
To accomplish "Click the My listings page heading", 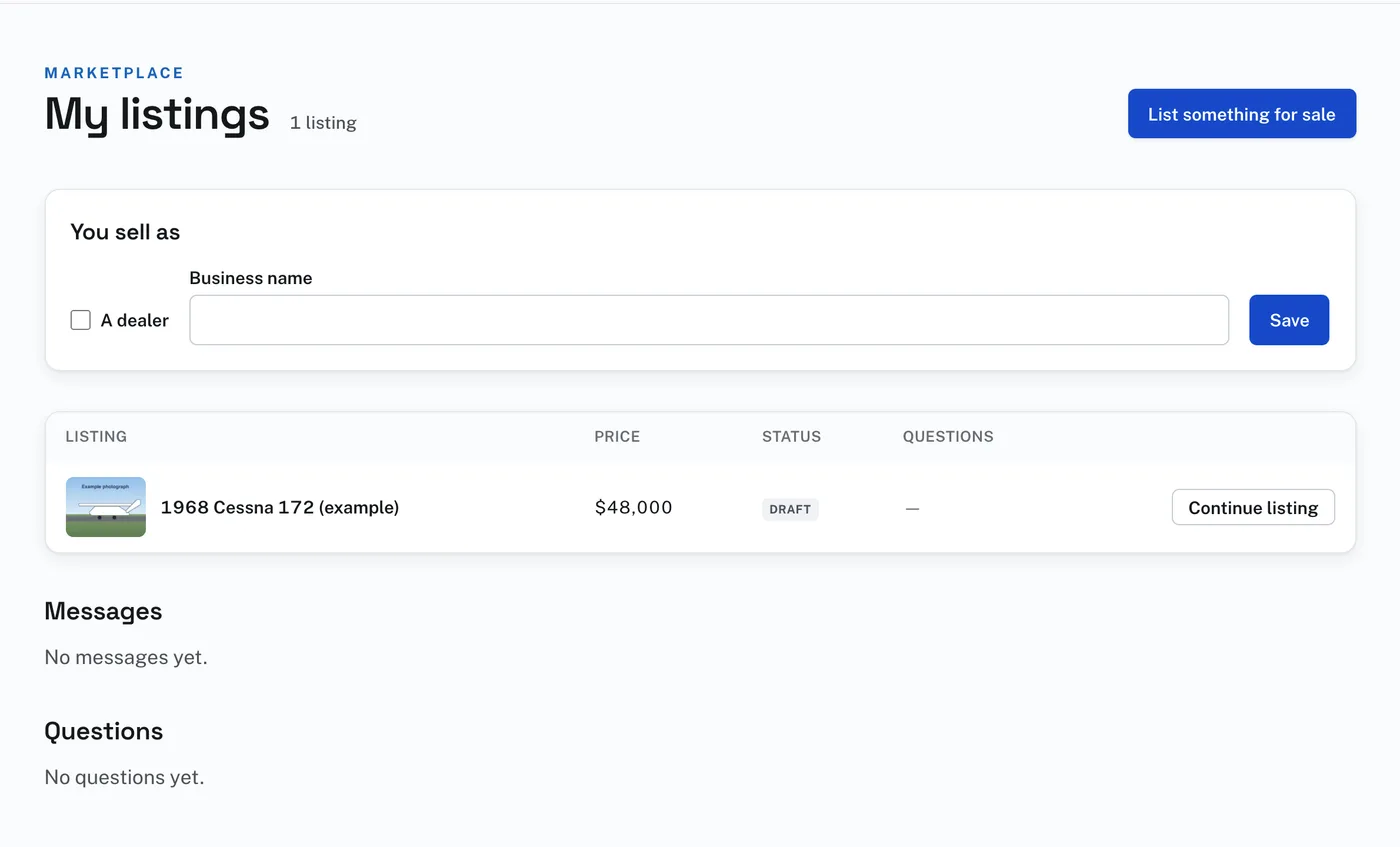I will [157, 114].
